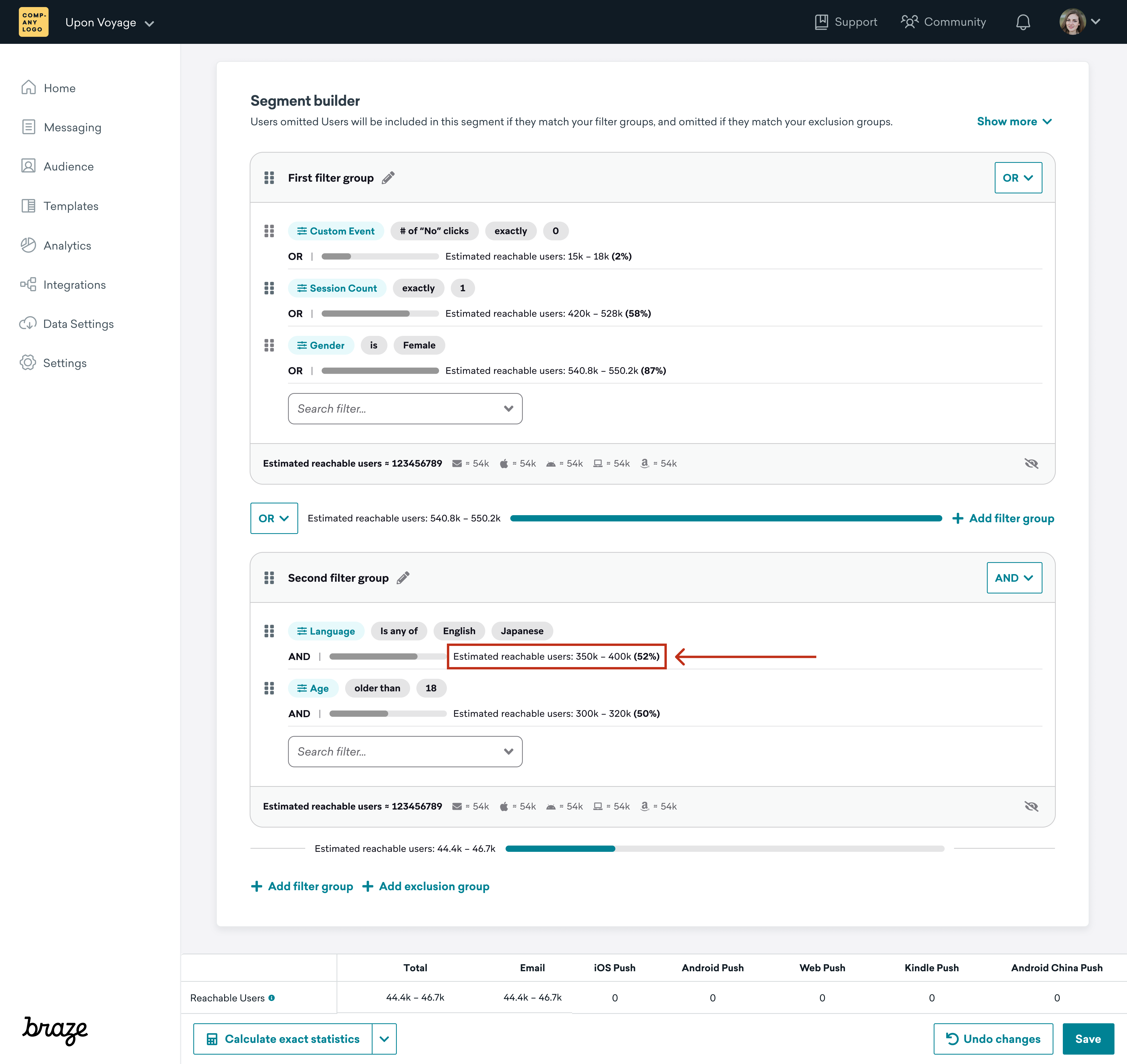Click drag handle of Age filter row
Image resolution: width=1127 pixels, height=1064 pixels.
point(269,688)
